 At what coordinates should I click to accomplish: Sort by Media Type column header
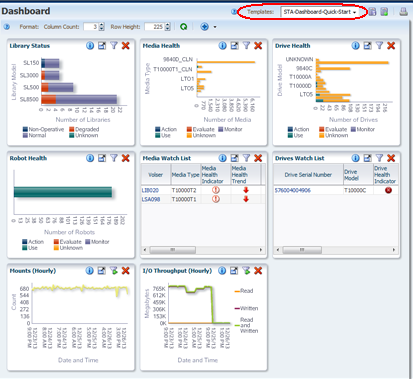[186, 175]
